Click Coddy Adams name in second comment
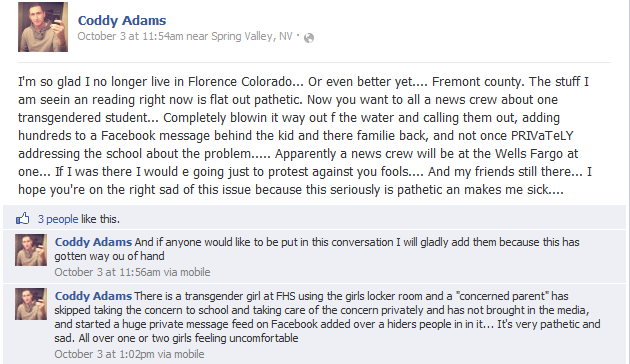 click(93, 296)
